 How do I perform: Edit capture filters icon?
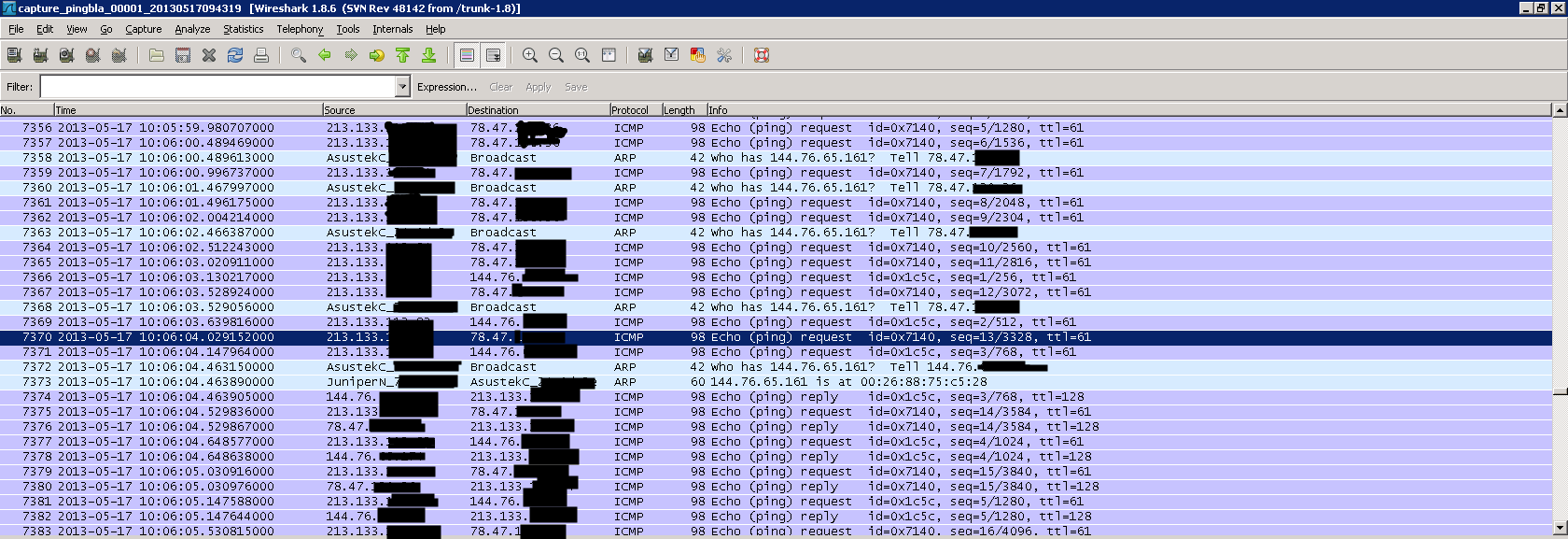(645, 56)
